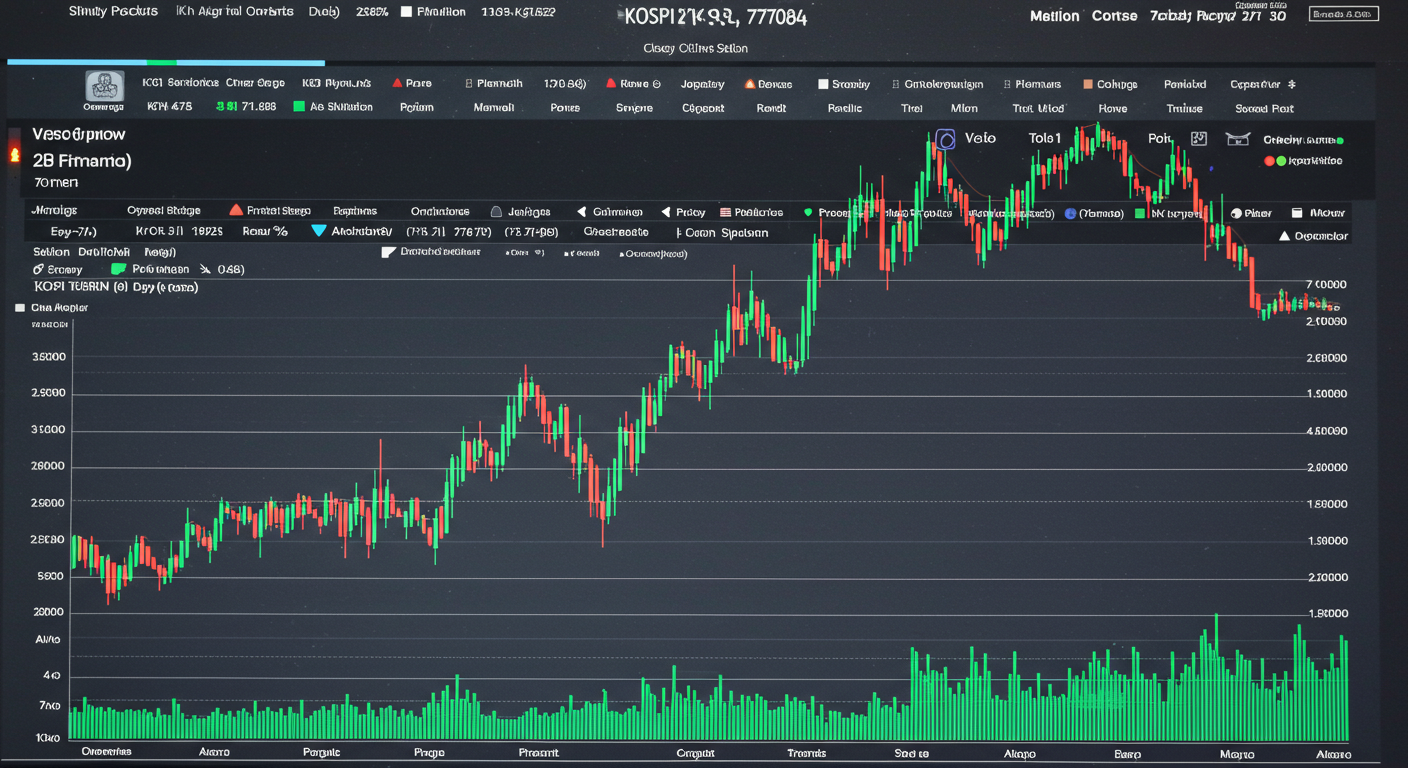Toggle the 'Crrokxoroaign' checkbox

895,84
